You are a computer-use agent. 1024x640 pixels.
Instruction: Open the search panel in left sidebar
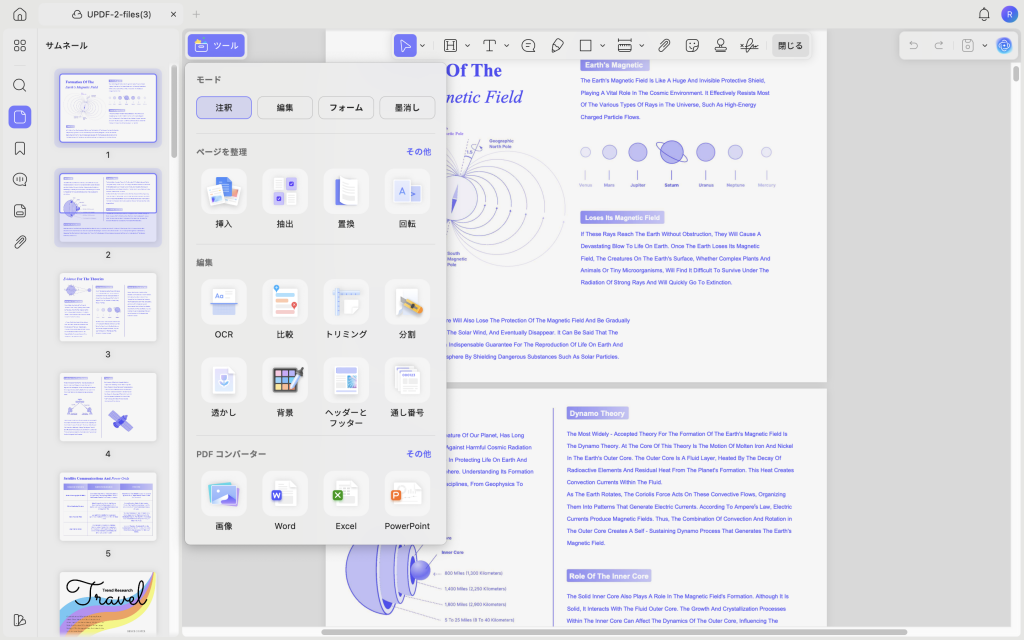(x=20, y=85)
